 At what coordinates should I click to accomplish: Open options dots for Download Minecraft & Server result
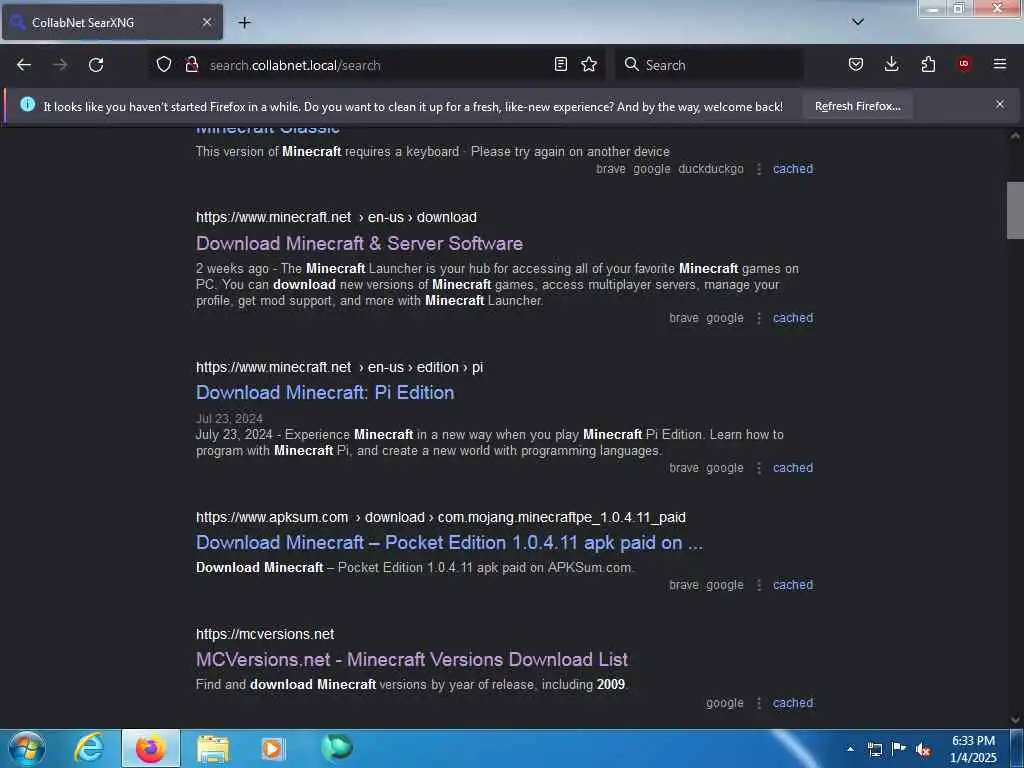point(759,318)
